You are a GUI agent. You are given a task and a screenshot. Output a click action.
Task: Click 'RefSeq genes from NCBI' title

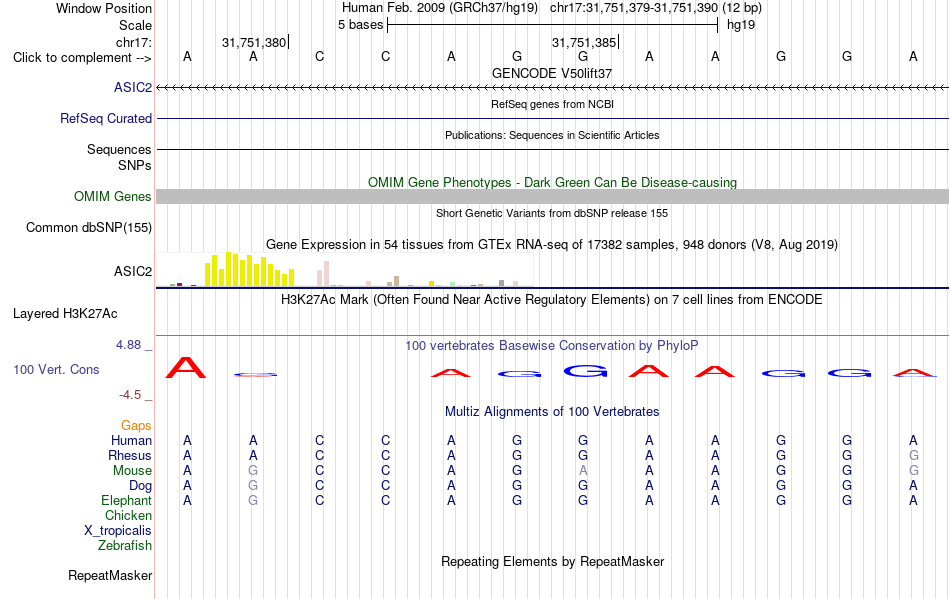click(553, 104)
